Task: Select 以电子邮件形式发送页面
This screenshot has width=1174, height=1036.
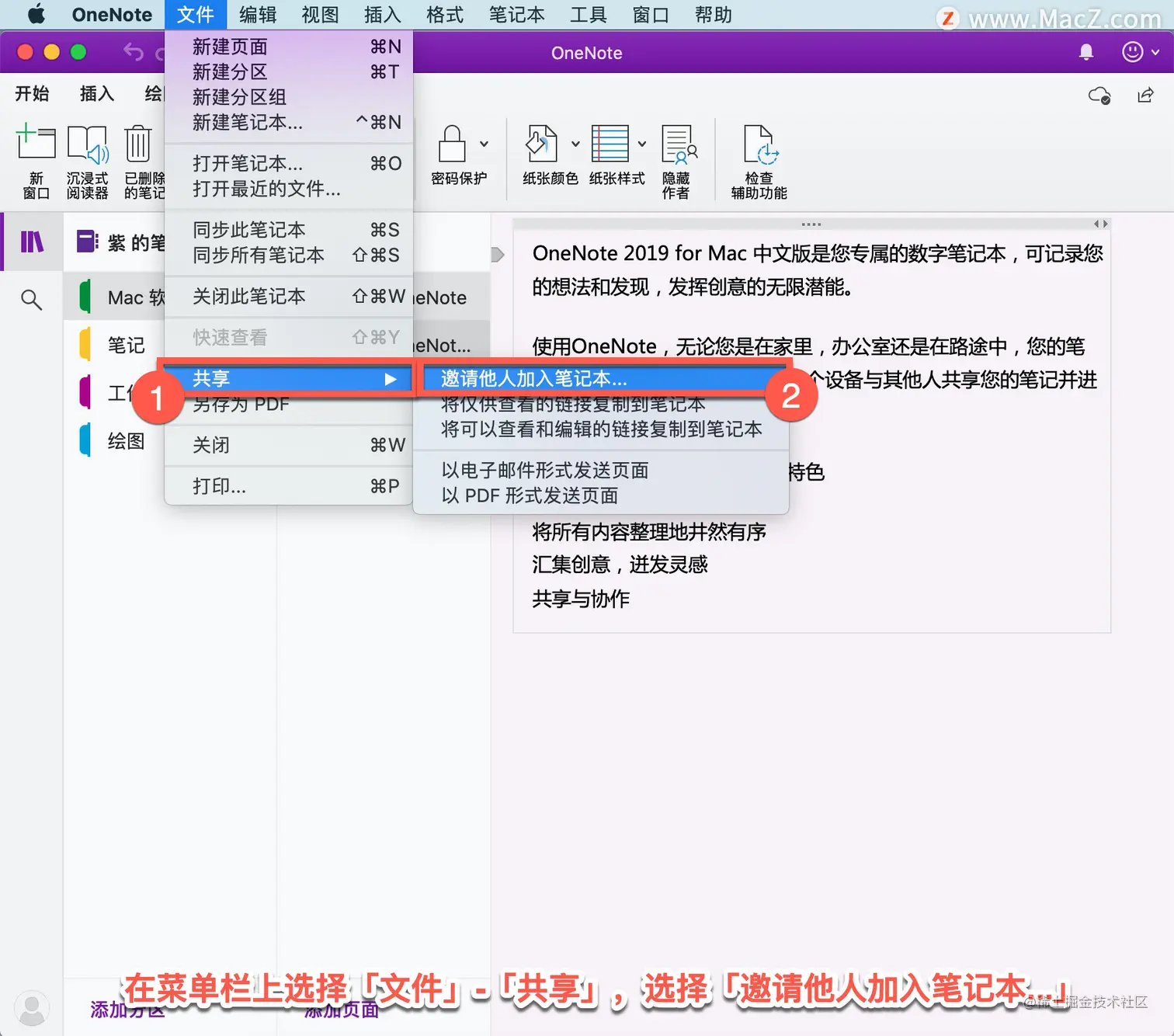Action: click(x=601, y=470)
